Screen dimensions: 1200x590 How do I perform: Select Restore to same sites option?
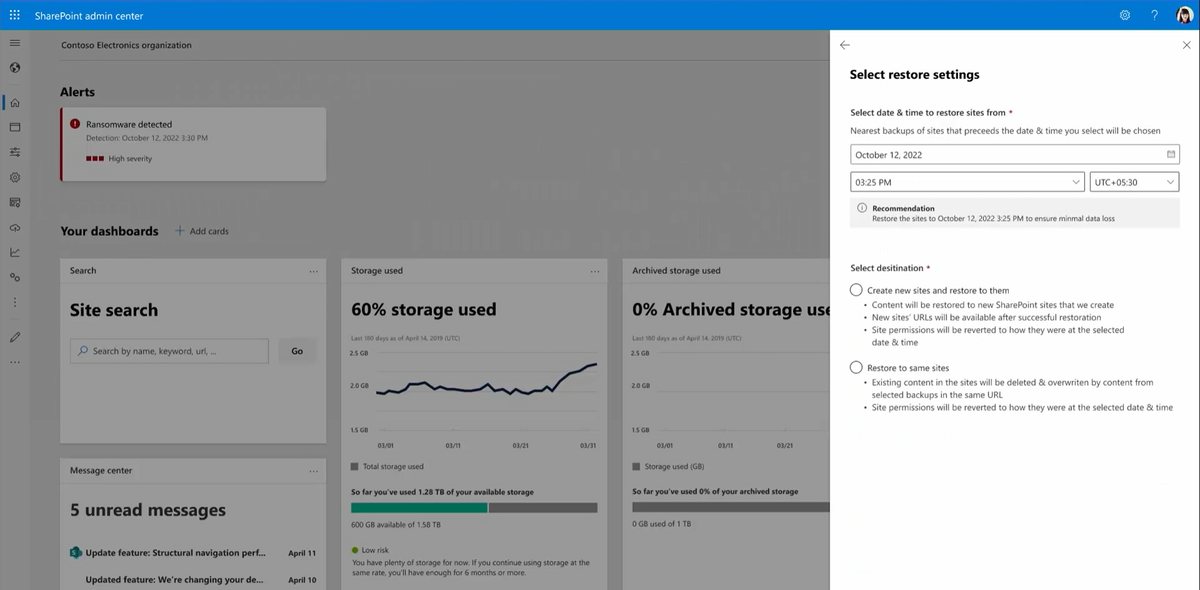856,368
